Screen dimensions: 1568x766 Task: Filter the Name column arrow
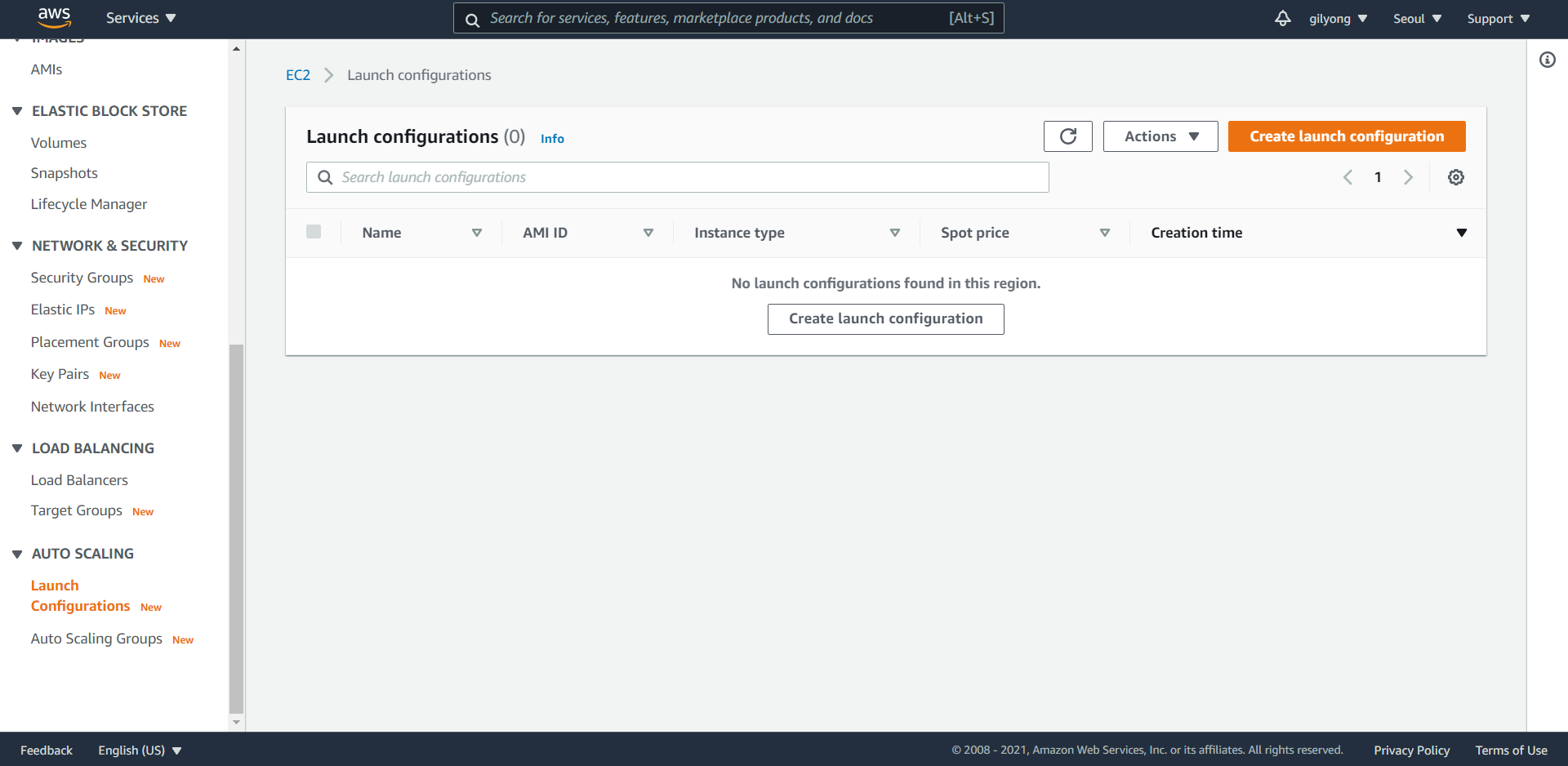(477, 233)
